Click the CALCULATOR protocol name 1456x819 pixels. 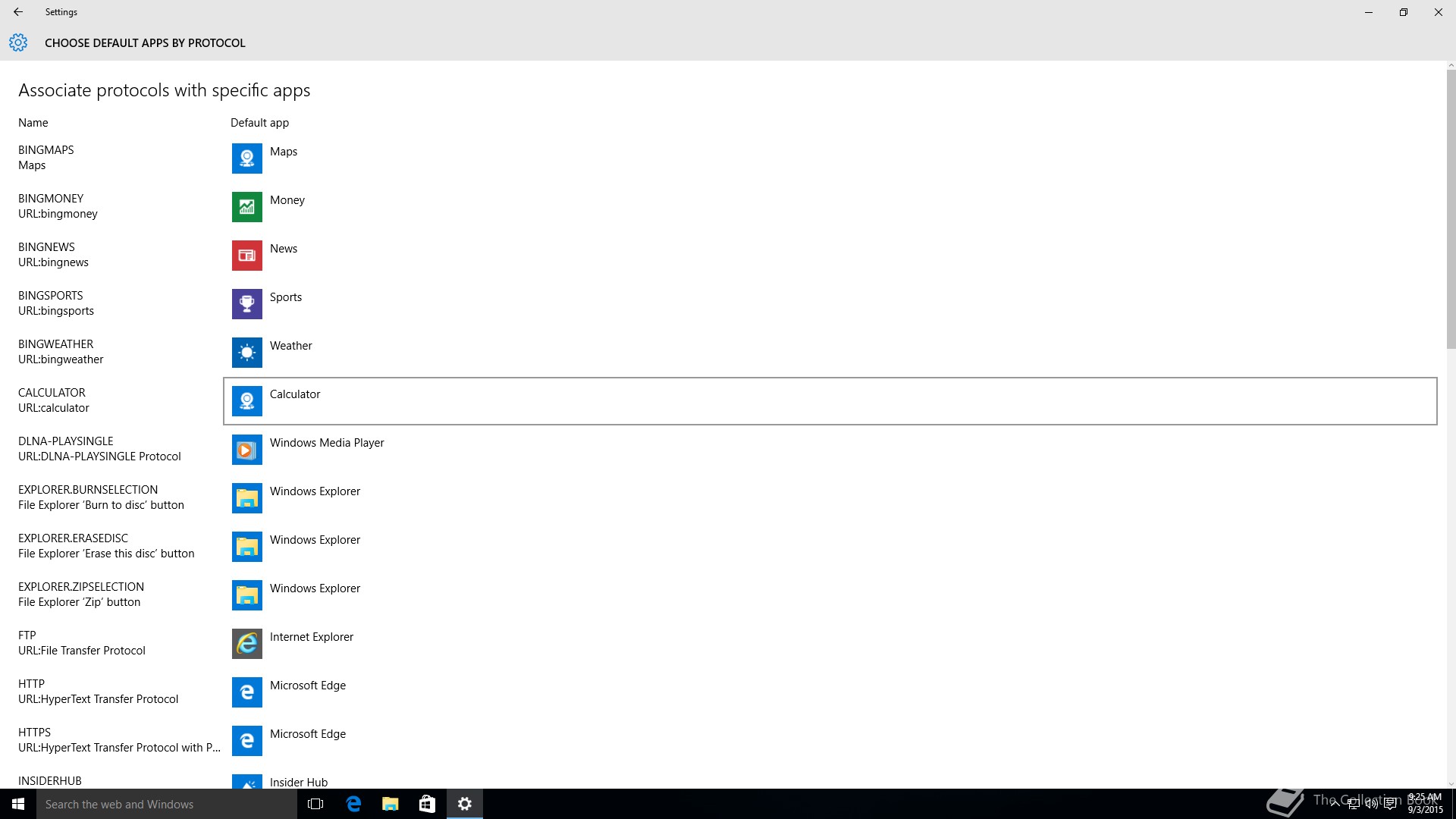point(52,393)
